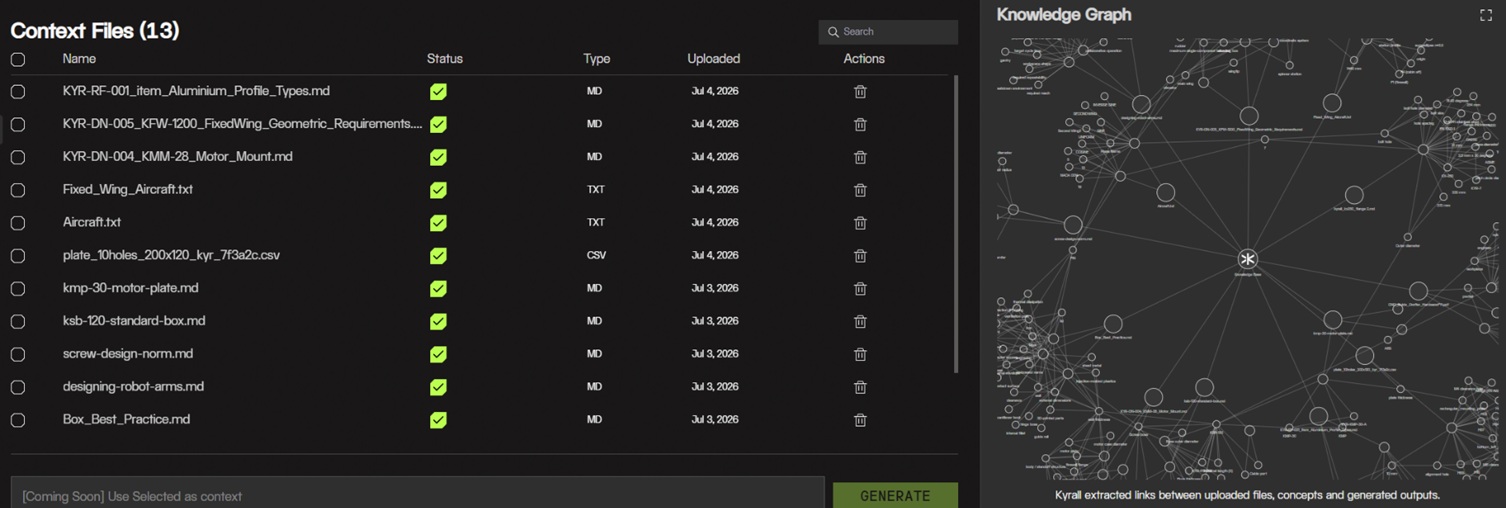
Task: Delete designing-robot-arms.md using trash icon
Action: point(860,388)
